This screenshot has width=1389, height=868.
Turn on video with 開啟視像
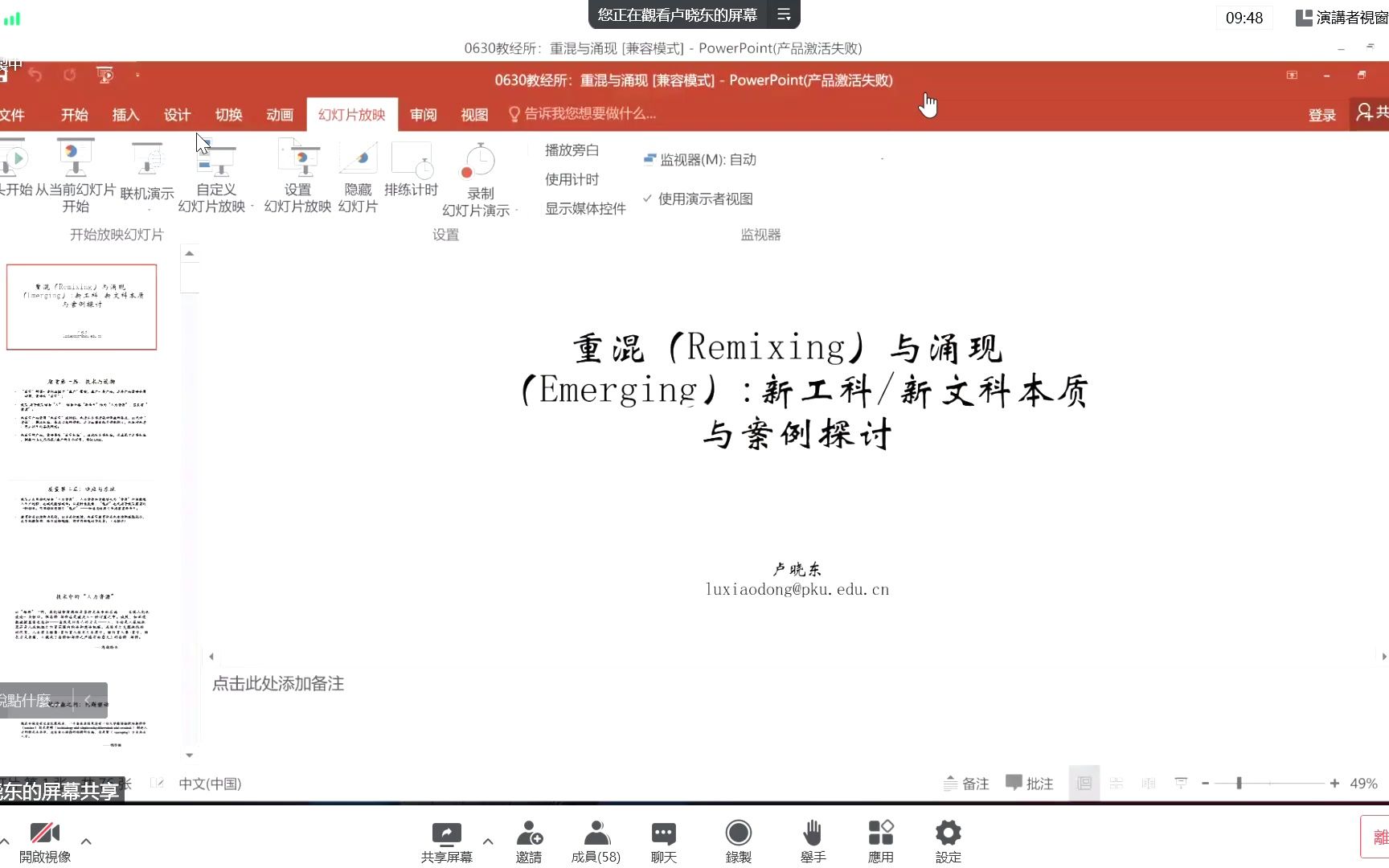click(x=45, y=841)
